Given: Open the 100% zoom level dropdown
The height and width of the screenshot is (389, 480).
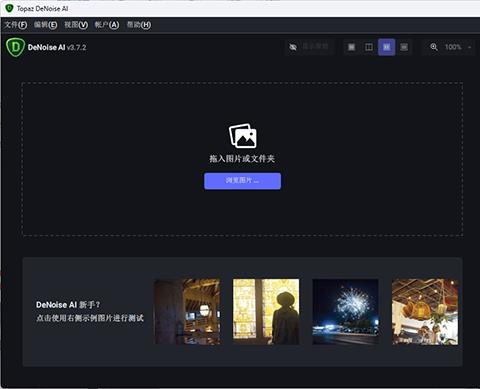Looking at the screenshot, I should click(458, 47).
